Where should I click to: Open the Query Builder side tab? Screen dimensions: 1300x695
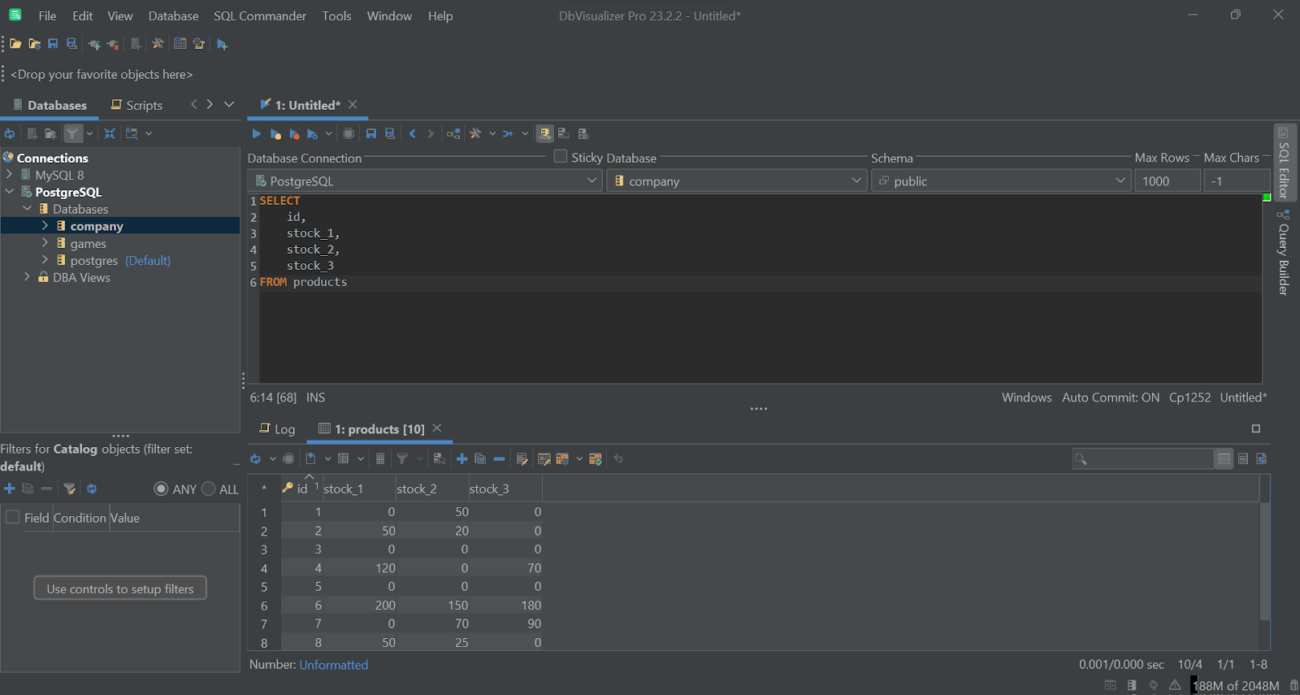(1284, 253)
